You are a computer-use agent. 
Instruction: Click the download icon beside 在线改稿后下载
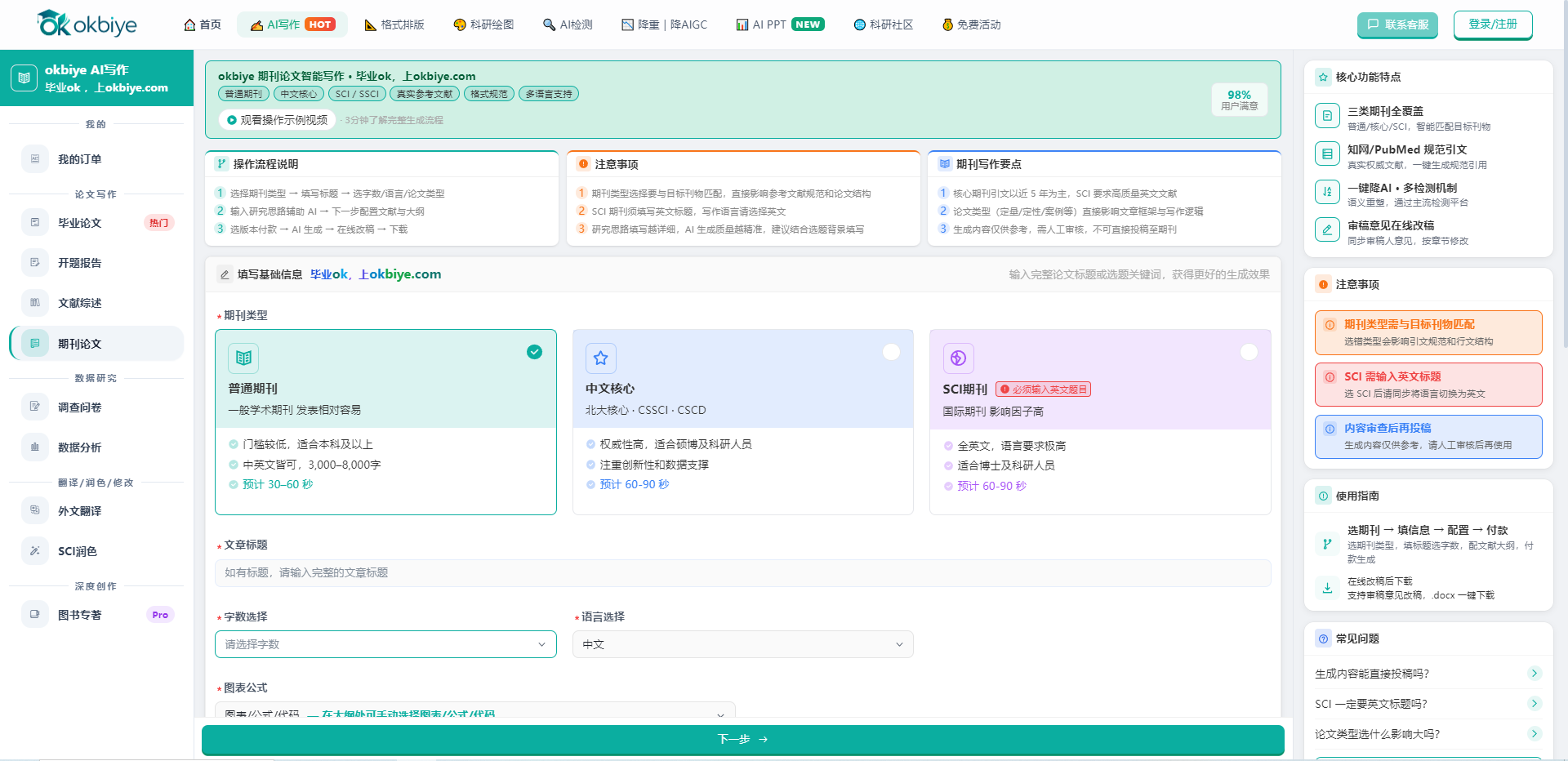1327,587
